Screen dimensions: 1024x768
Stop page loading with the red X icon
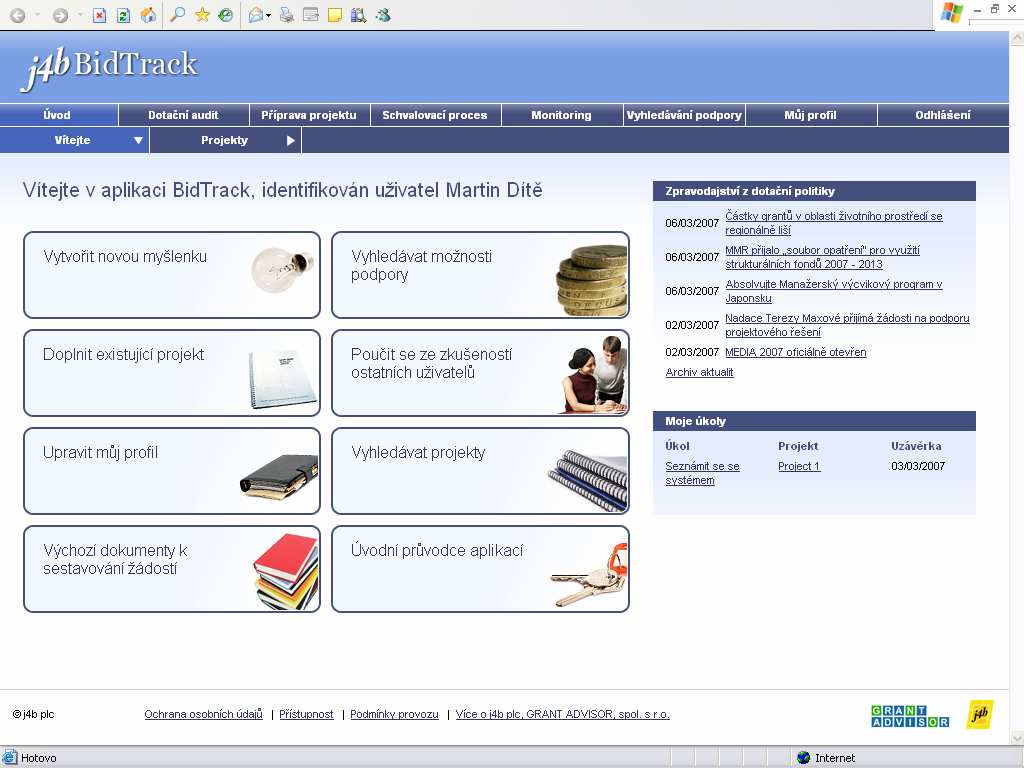(99, 15)
